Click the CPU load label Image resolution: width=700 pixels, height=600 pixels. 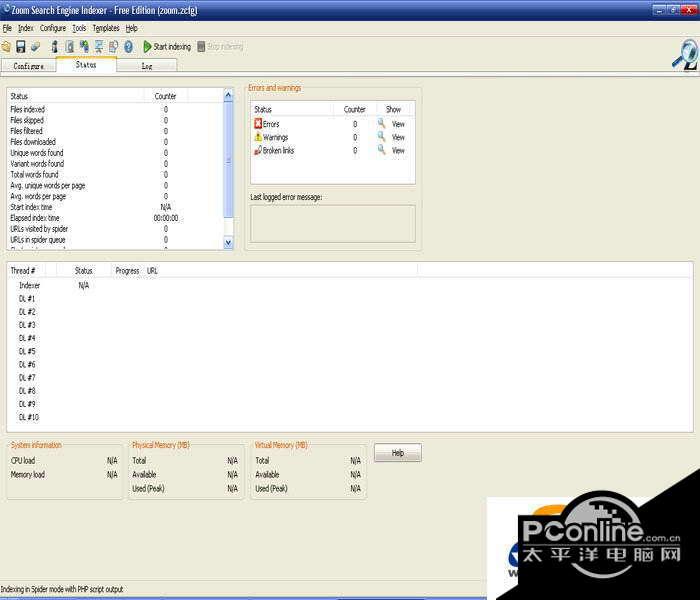pos(23,460)
